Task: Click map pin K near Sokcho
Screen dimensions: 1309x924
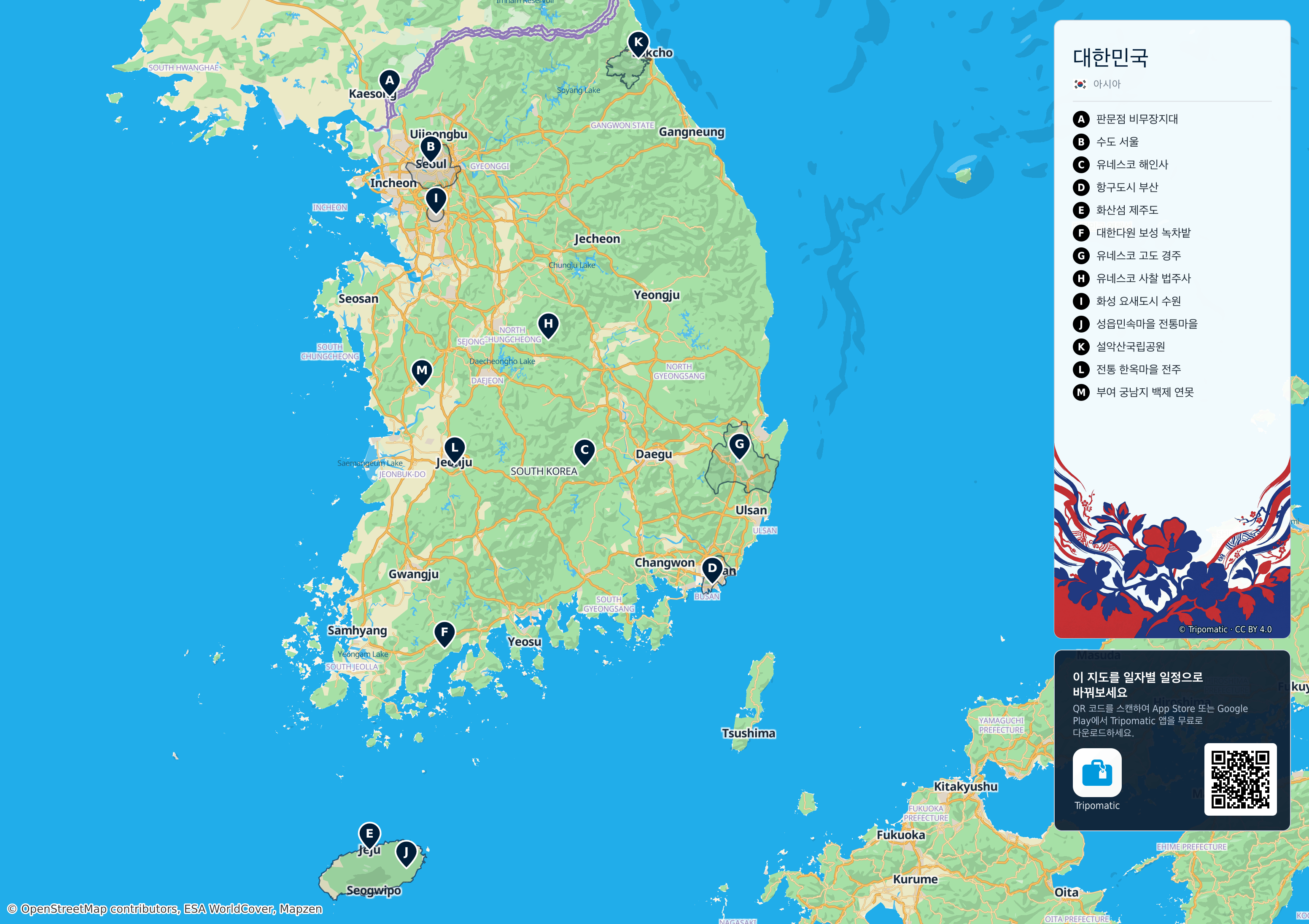Action: tap(638, 44)
